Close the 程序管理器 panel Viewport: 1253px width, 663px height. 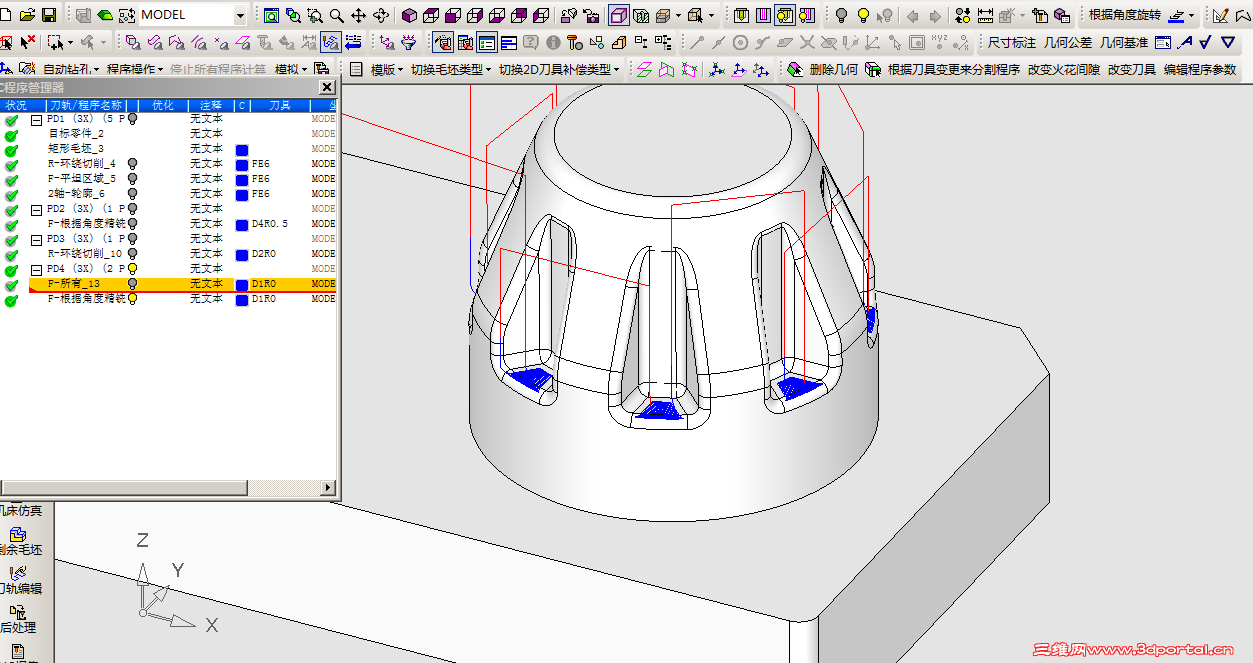(x=327, y=87)
